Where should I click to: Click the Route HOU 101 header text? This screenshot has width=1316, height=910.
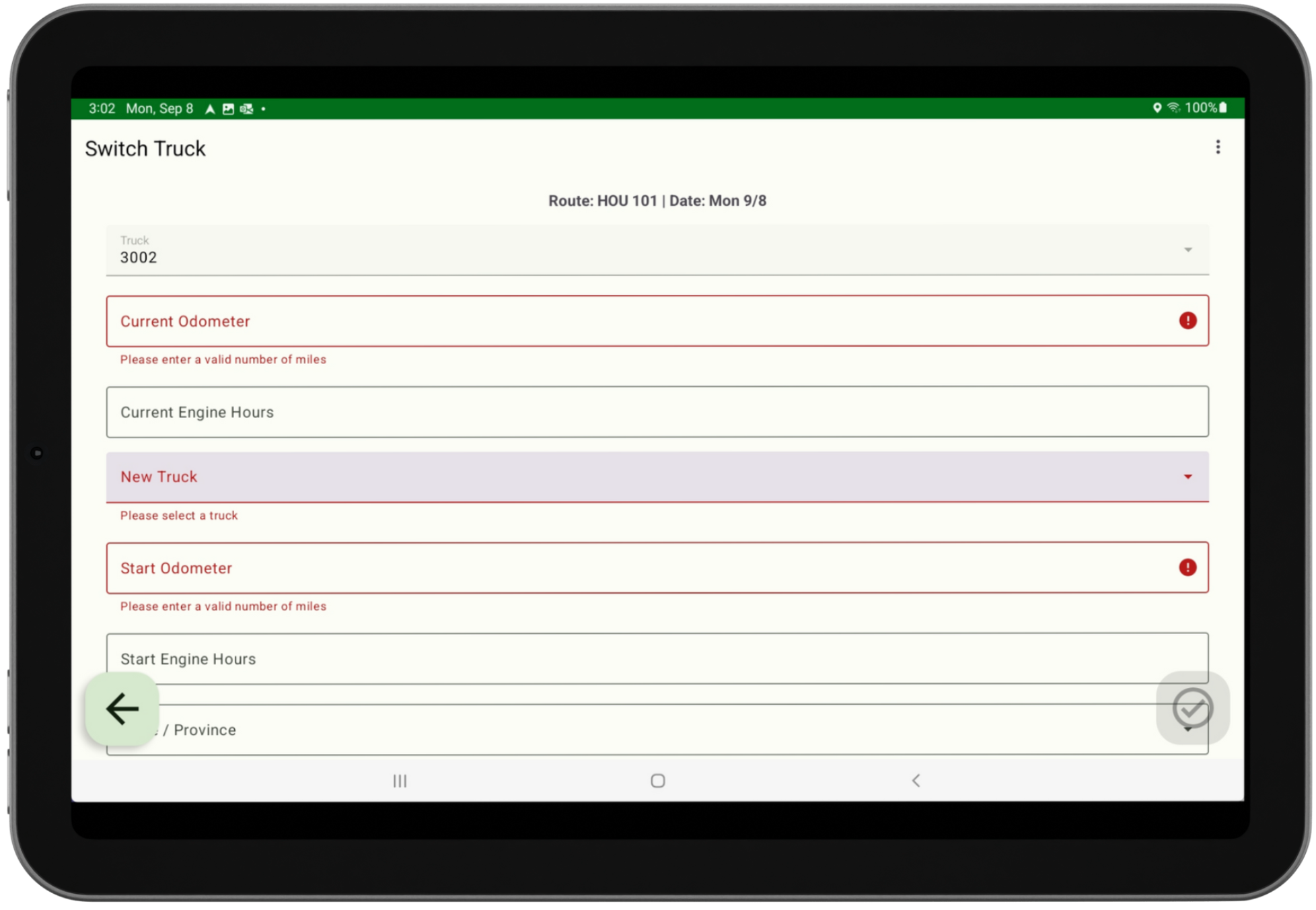tap(657, 201)
